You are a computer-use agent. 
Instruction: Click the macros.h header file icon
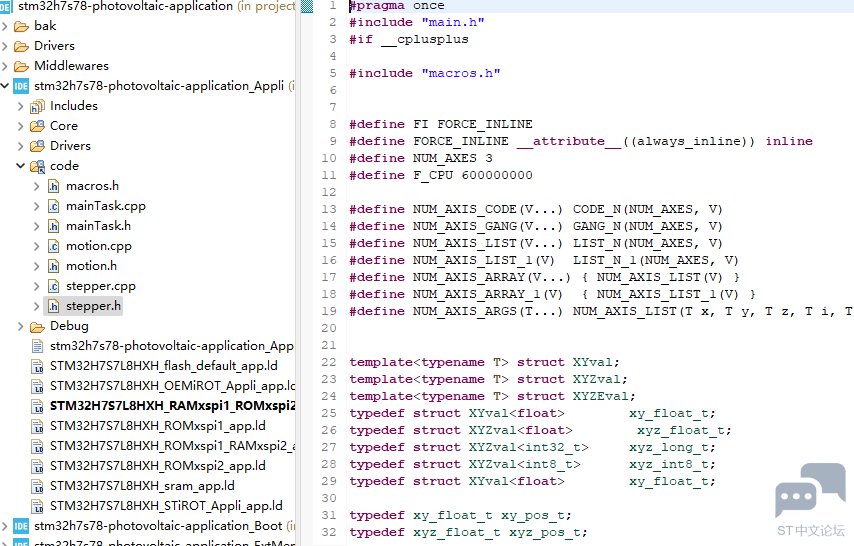(53, 186)
